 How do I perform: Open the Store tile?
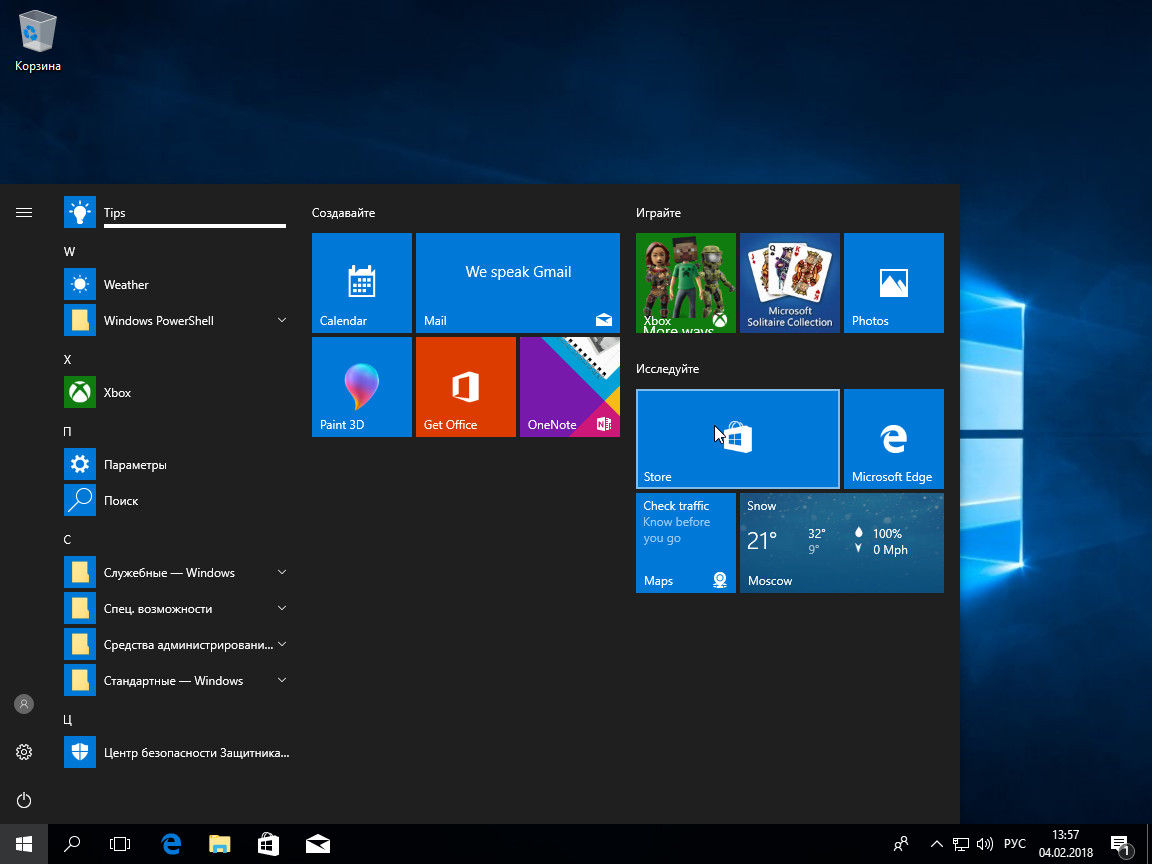(737, 438)
